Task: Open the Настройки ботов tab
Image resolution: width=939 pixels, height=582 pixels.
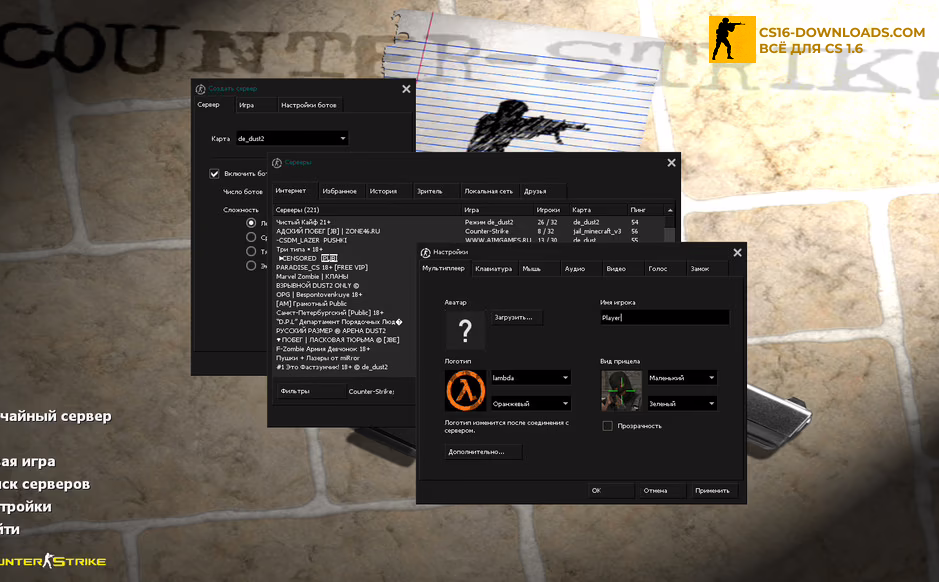Action: [x=308, y=105]
